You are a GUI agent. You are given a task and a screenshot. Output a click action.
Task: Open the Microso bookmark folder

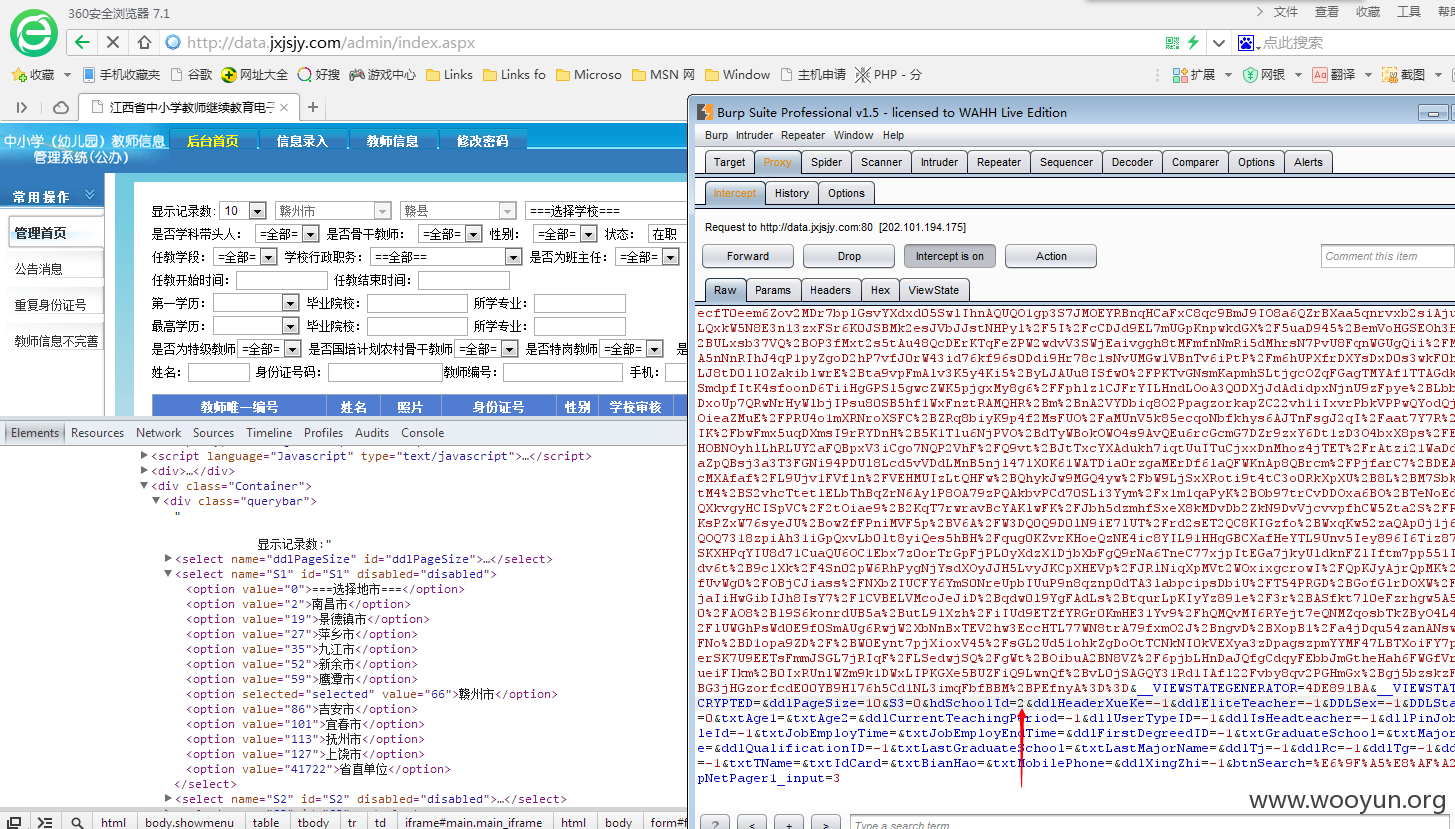[x=588, y=74]
